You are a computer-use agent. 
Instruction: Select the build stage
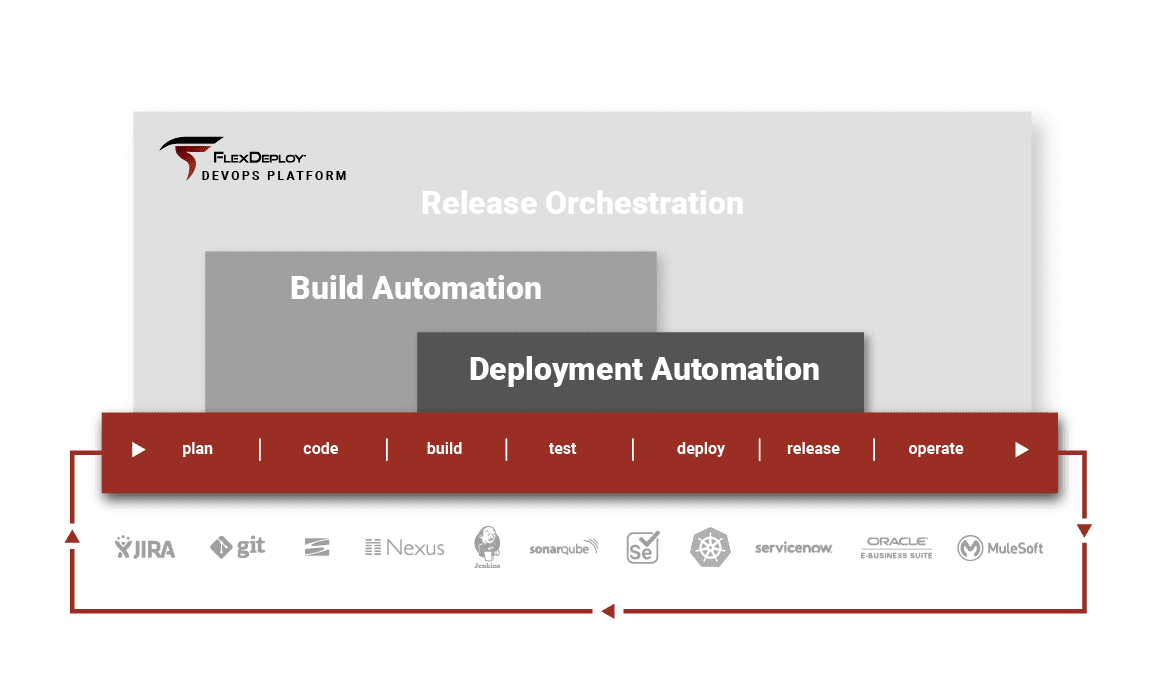coord(445,449)
